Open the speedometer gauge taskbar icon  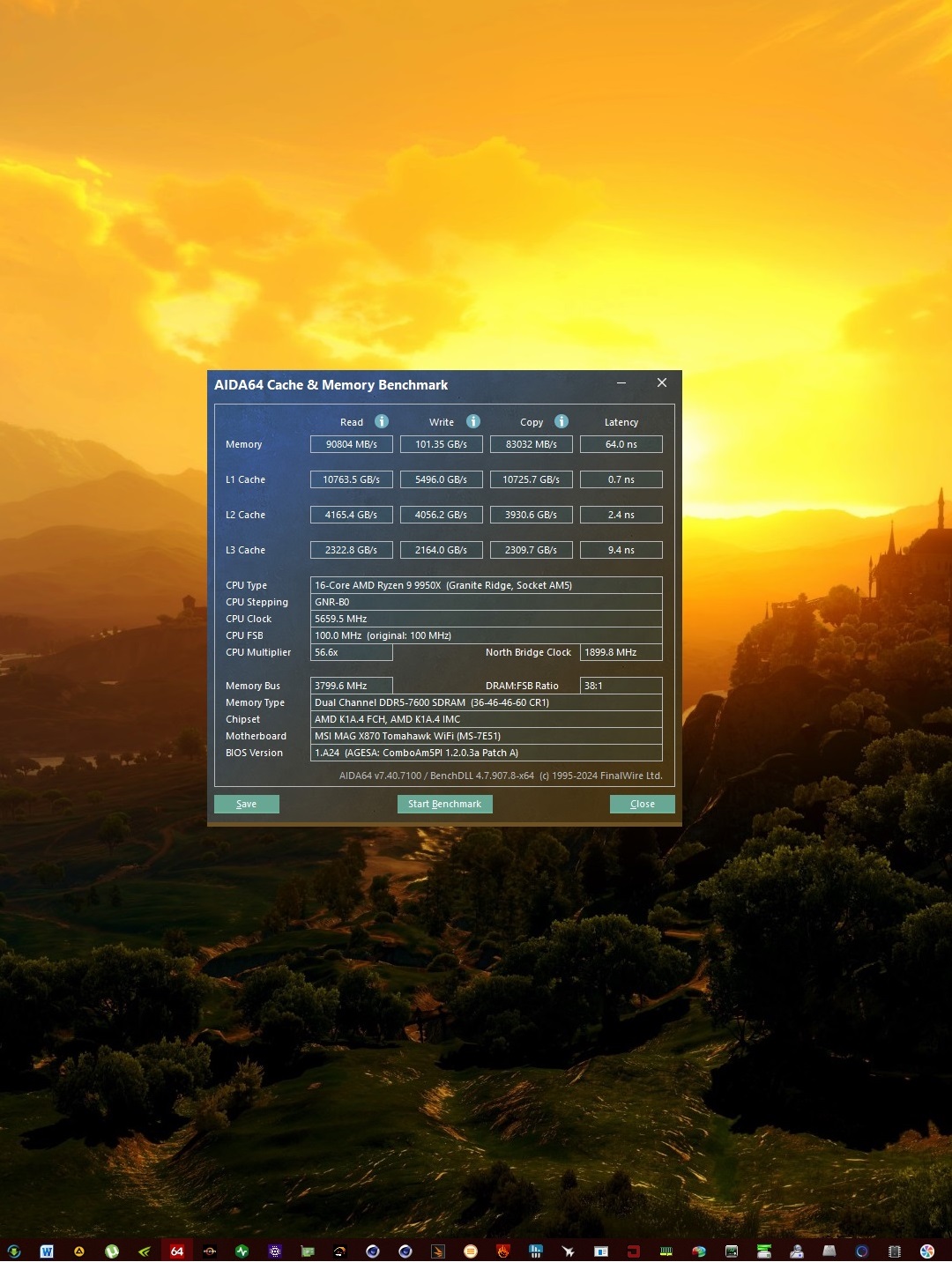340,1251
